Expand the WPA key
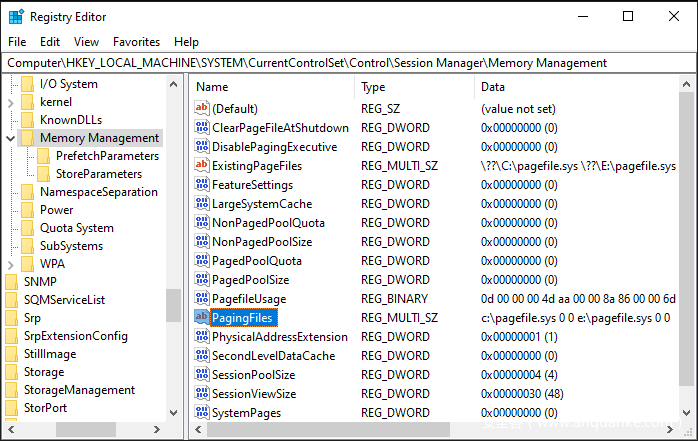 (x=11, y=264)
